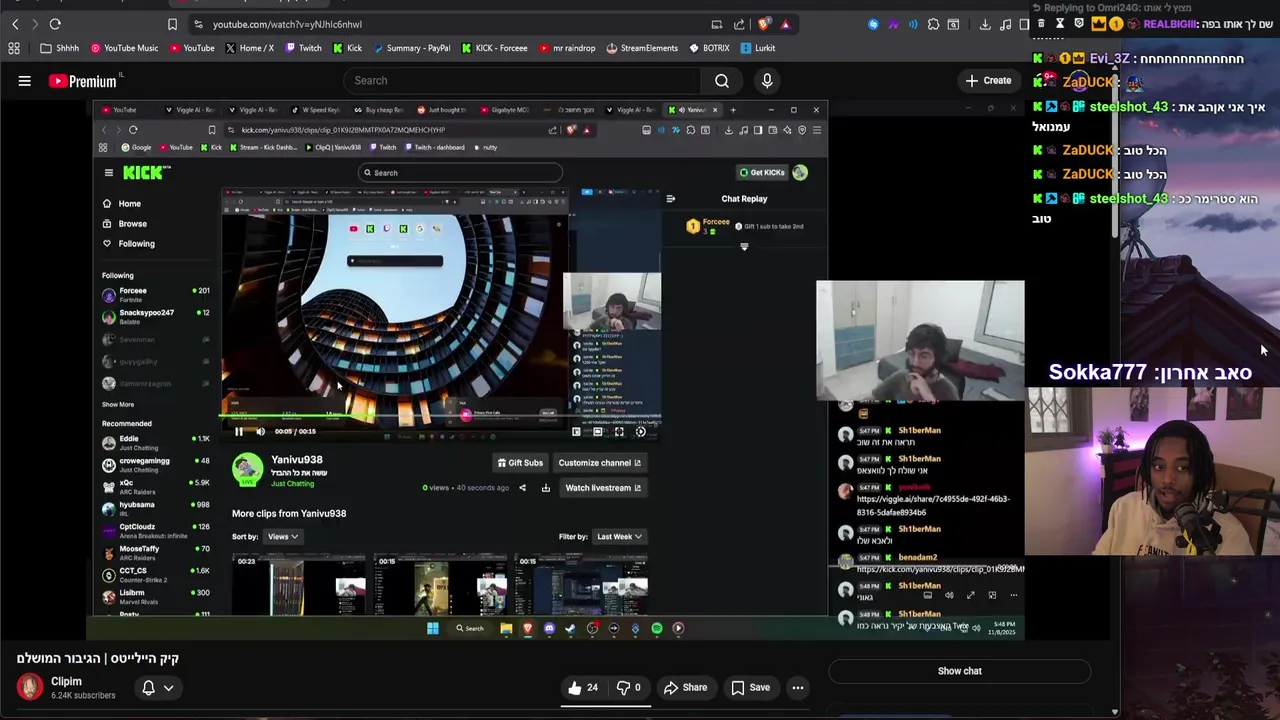
Task: Open Home in the Kick sidebar
Action: [x=122, y=204]
